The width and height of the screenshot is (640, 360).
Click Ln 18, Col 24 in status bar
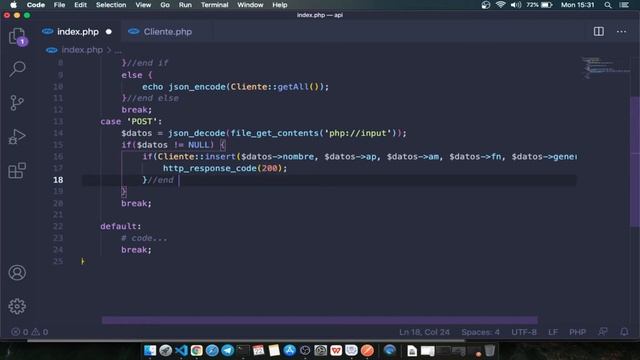coord(424,332)
